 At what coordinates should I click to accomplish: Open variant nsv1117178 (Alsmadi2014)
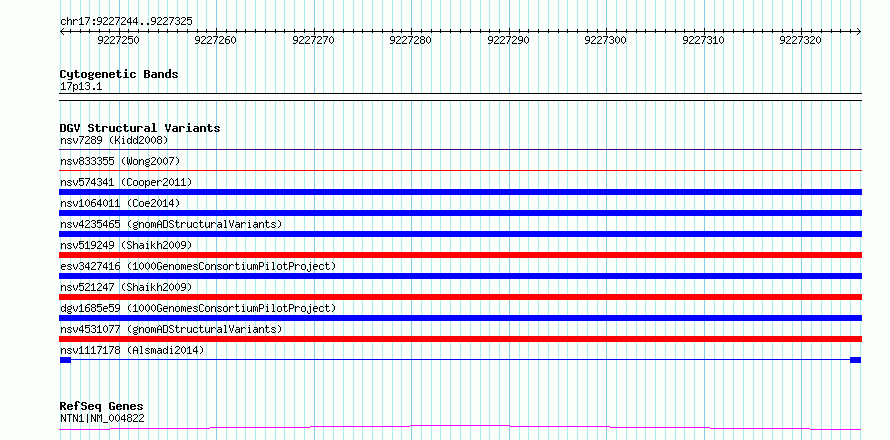tap(132, 350)
